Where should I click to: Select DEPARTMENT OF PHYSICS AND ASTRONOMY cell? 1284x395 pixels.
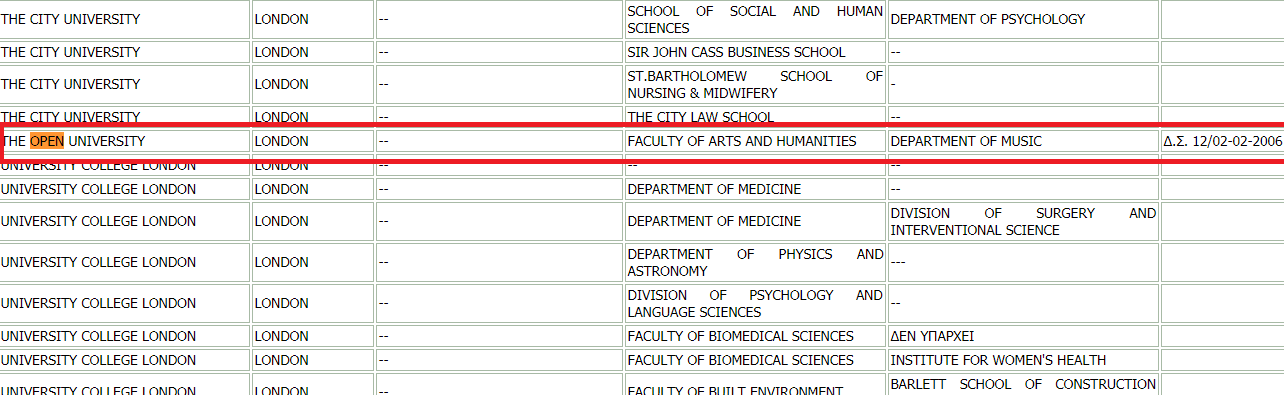755,262
